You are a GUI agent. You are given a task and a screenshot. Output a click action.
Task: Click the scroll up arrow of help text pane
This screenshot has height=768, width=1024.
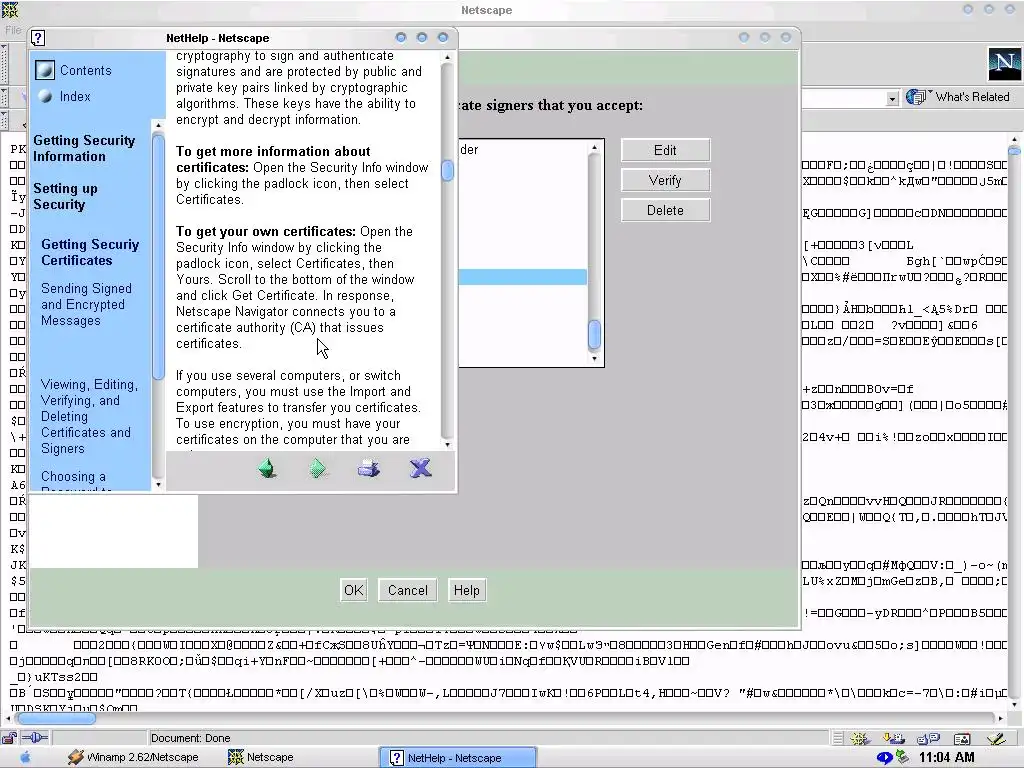[x=447, y=57]
